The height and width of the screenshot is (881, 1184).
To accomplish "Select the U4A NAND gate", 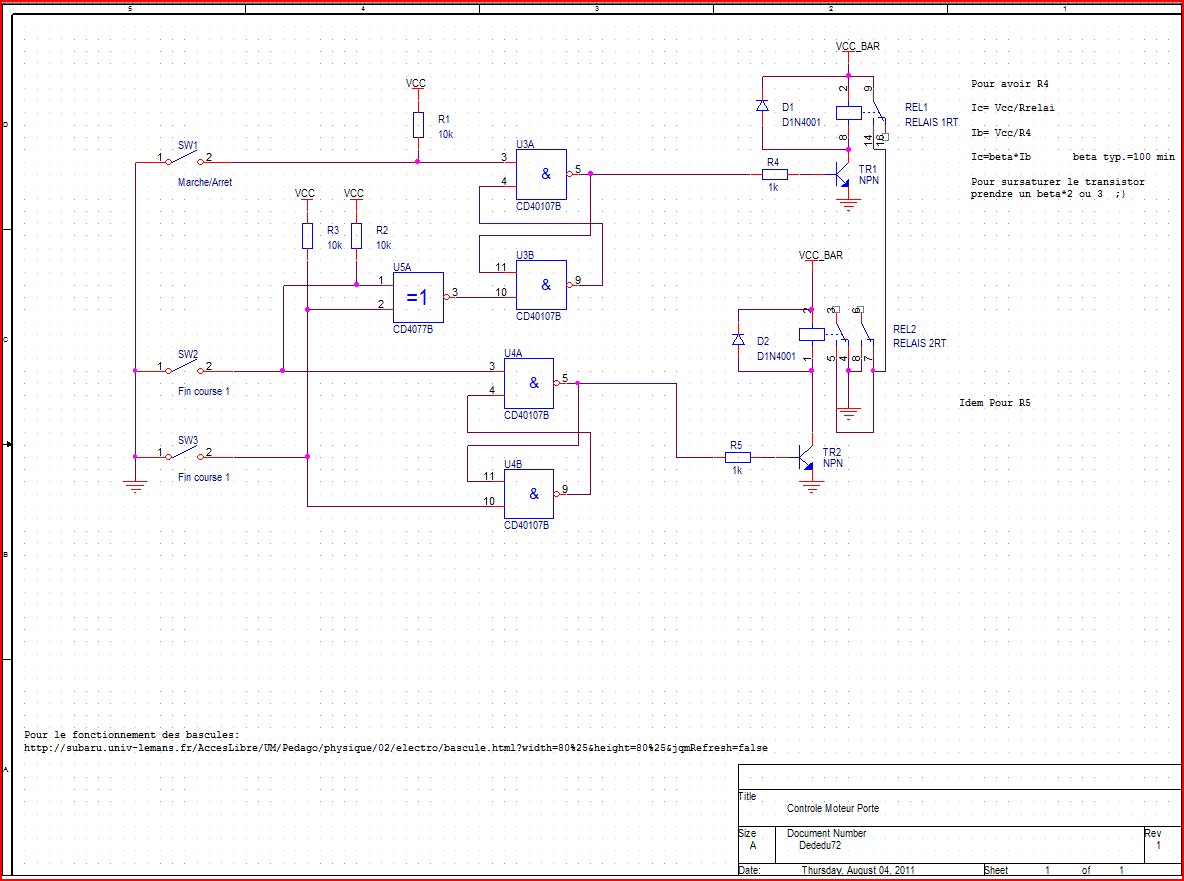I will click(529, 383).
